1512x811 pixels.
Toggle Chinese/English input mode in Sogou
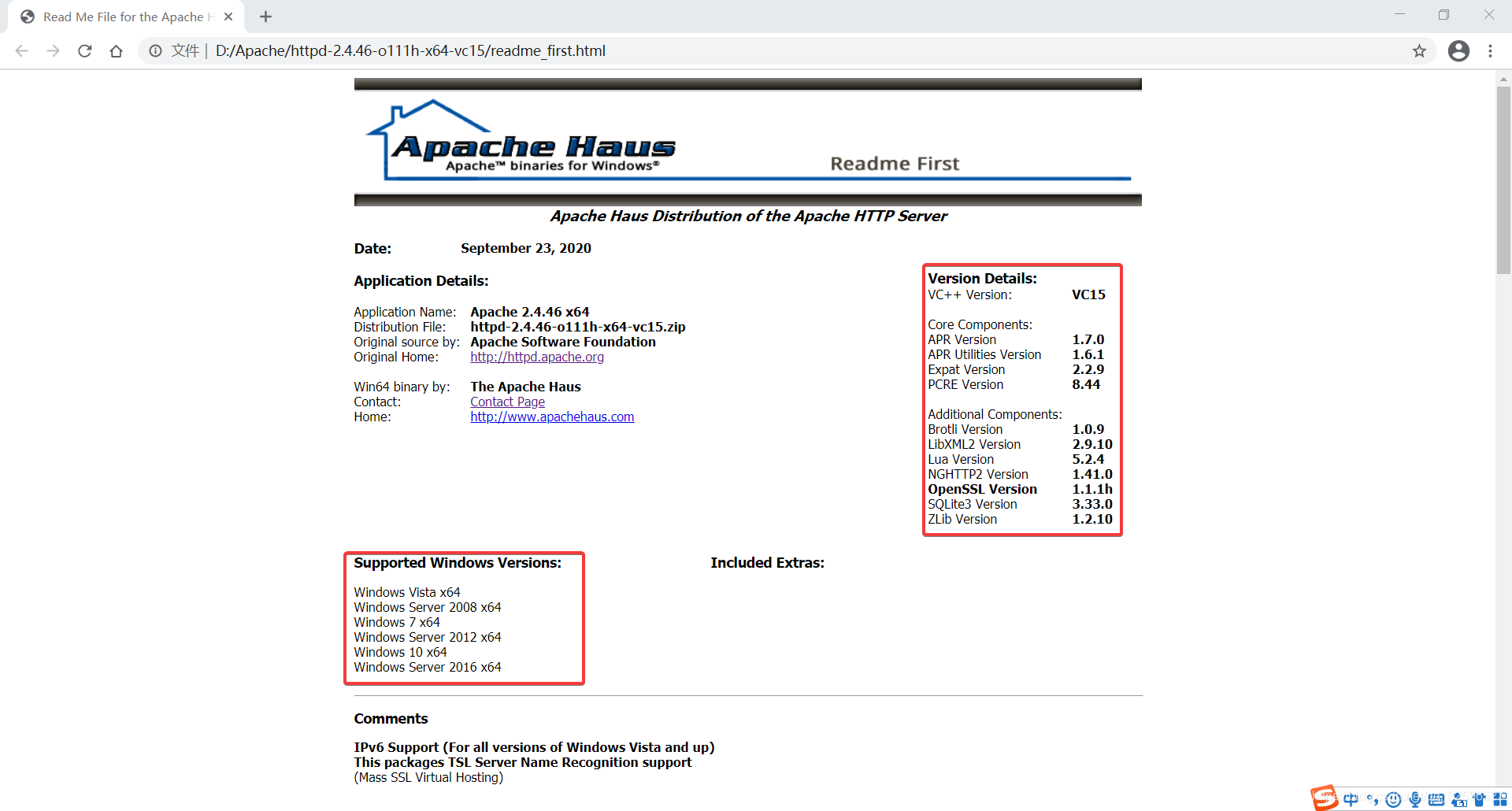(x=1350, y=798)
